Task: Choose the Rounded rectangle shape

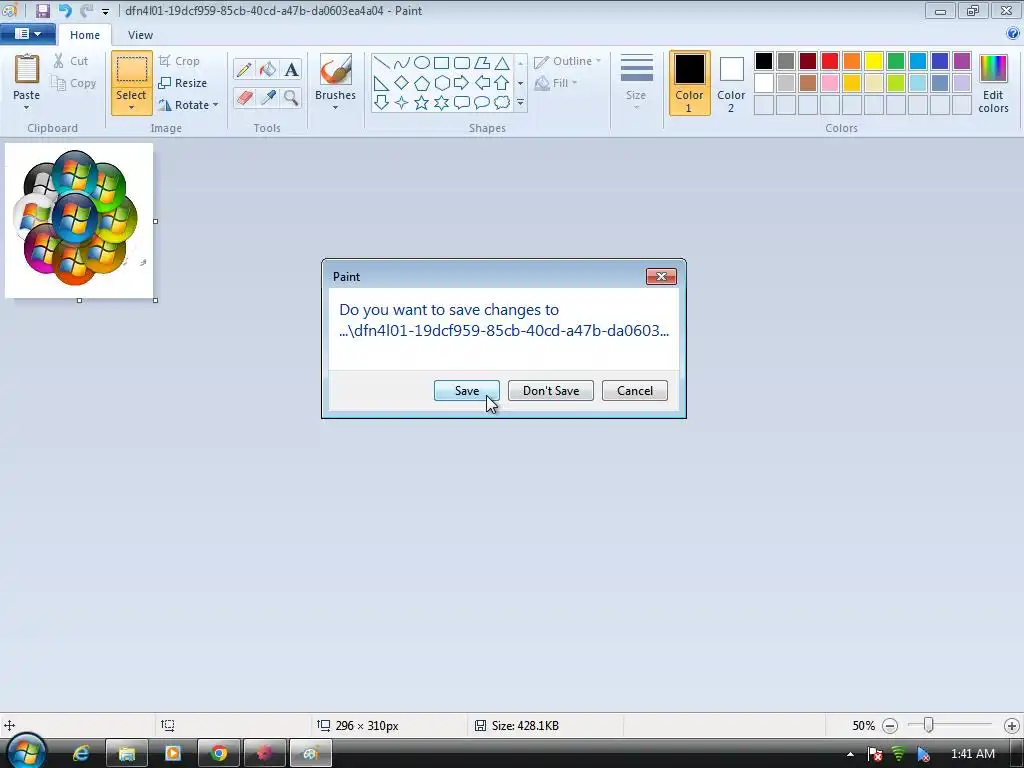Action: pyautogui.click(x=462, y=63)
